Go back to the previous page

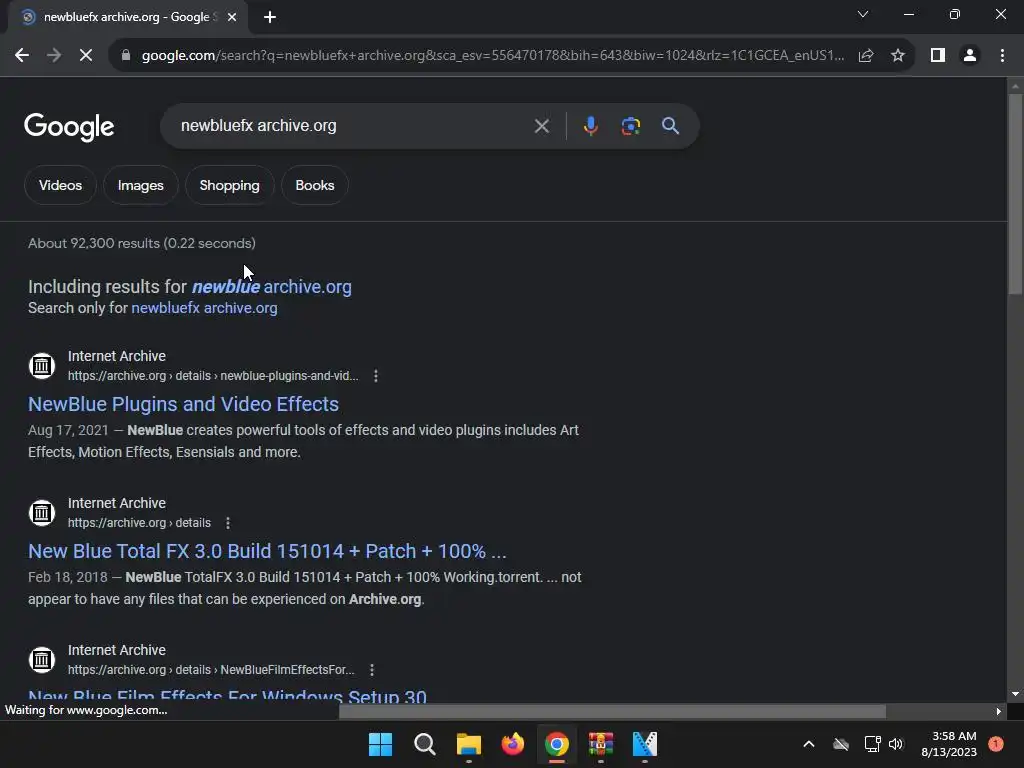22,56
